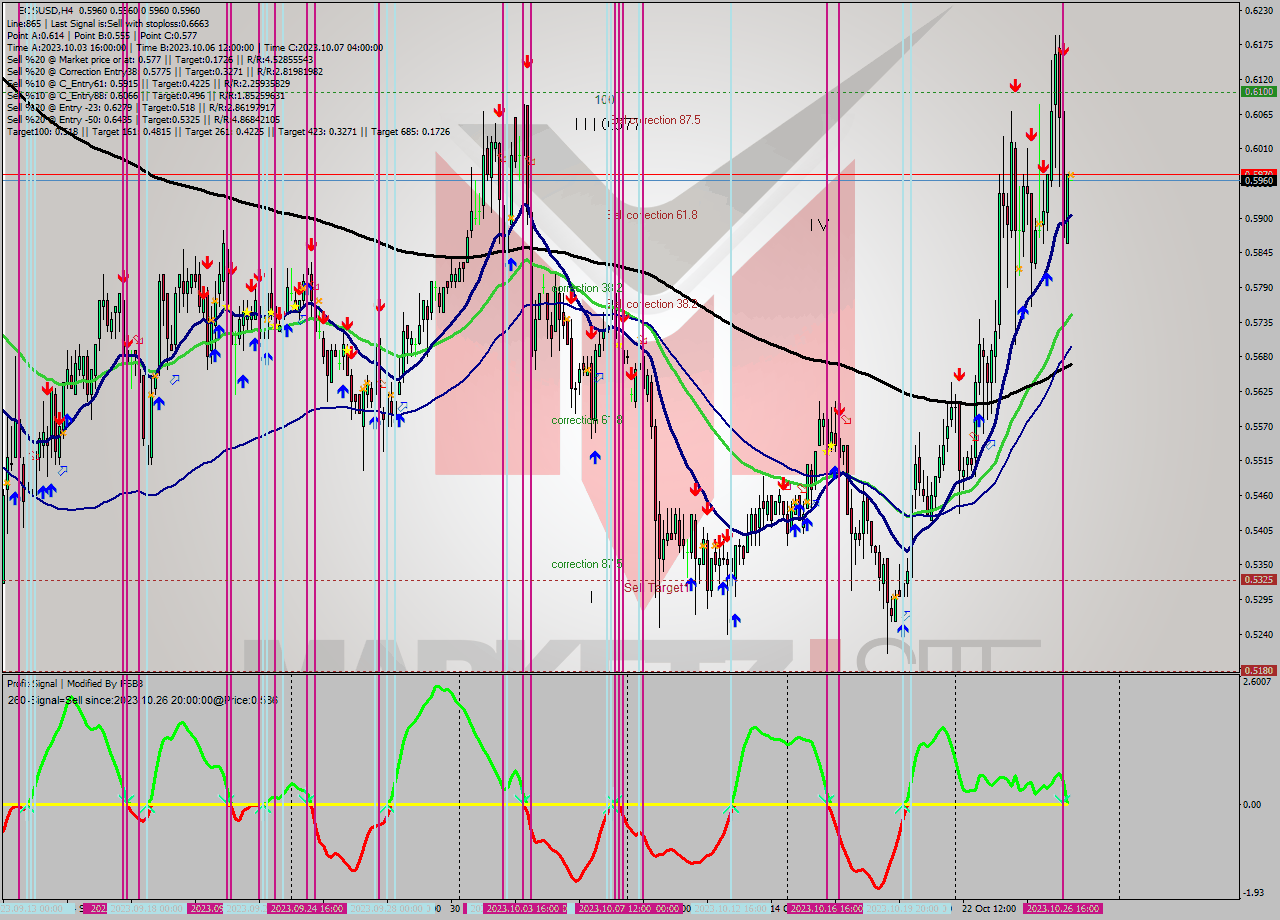Click the red sell arrow above the October 26 peak

(x=1062, y=48)
